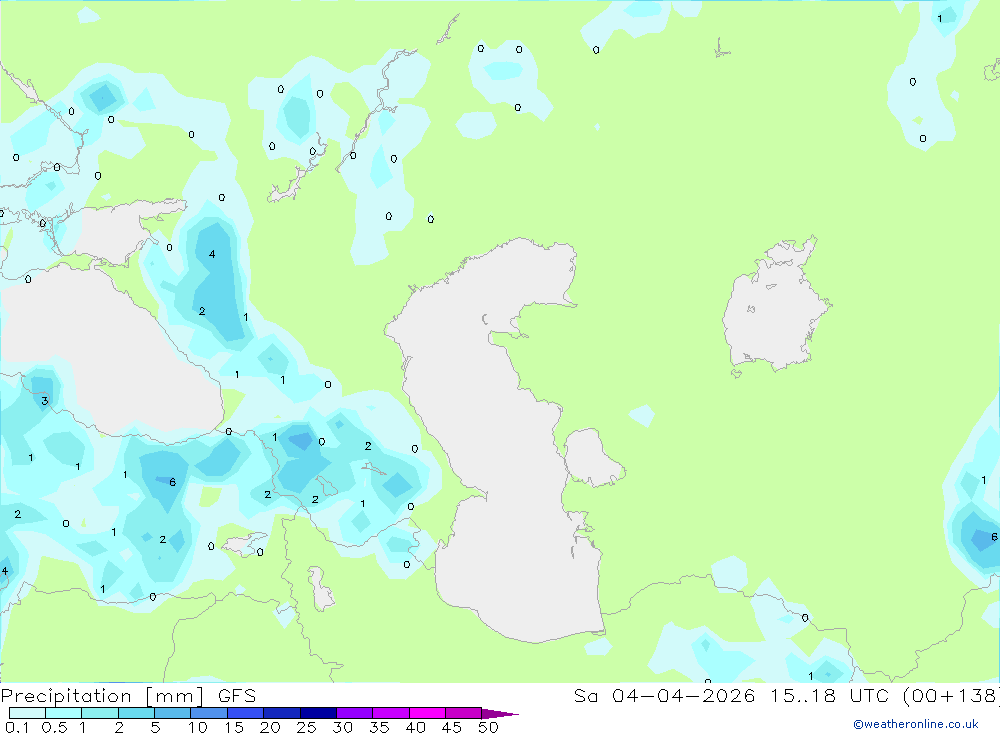Click the 'GFS' model label

(x=237, y=696)
